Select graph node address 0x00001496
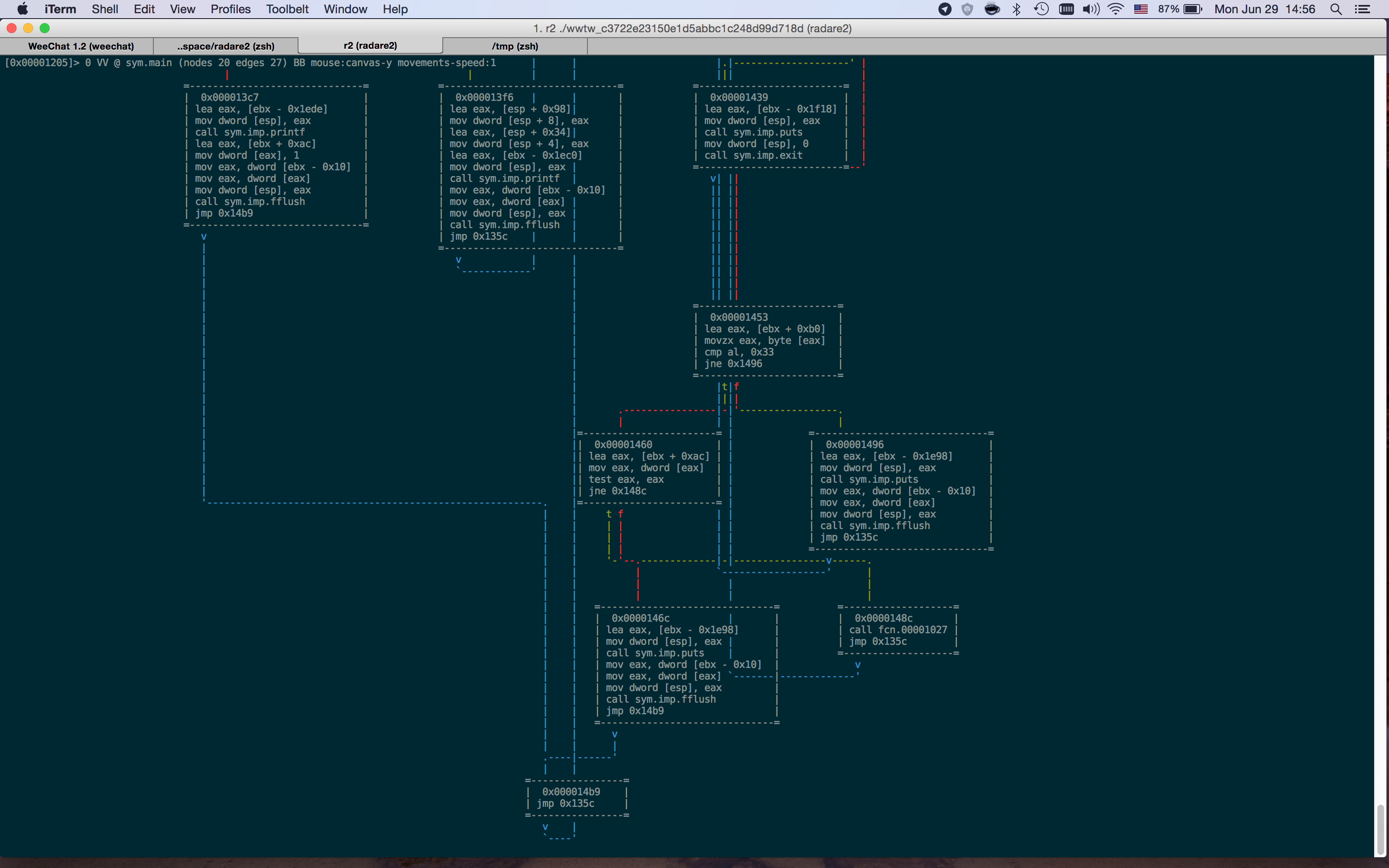The image size is (1389, 868). pyautogui.click(x=854, y=445)
